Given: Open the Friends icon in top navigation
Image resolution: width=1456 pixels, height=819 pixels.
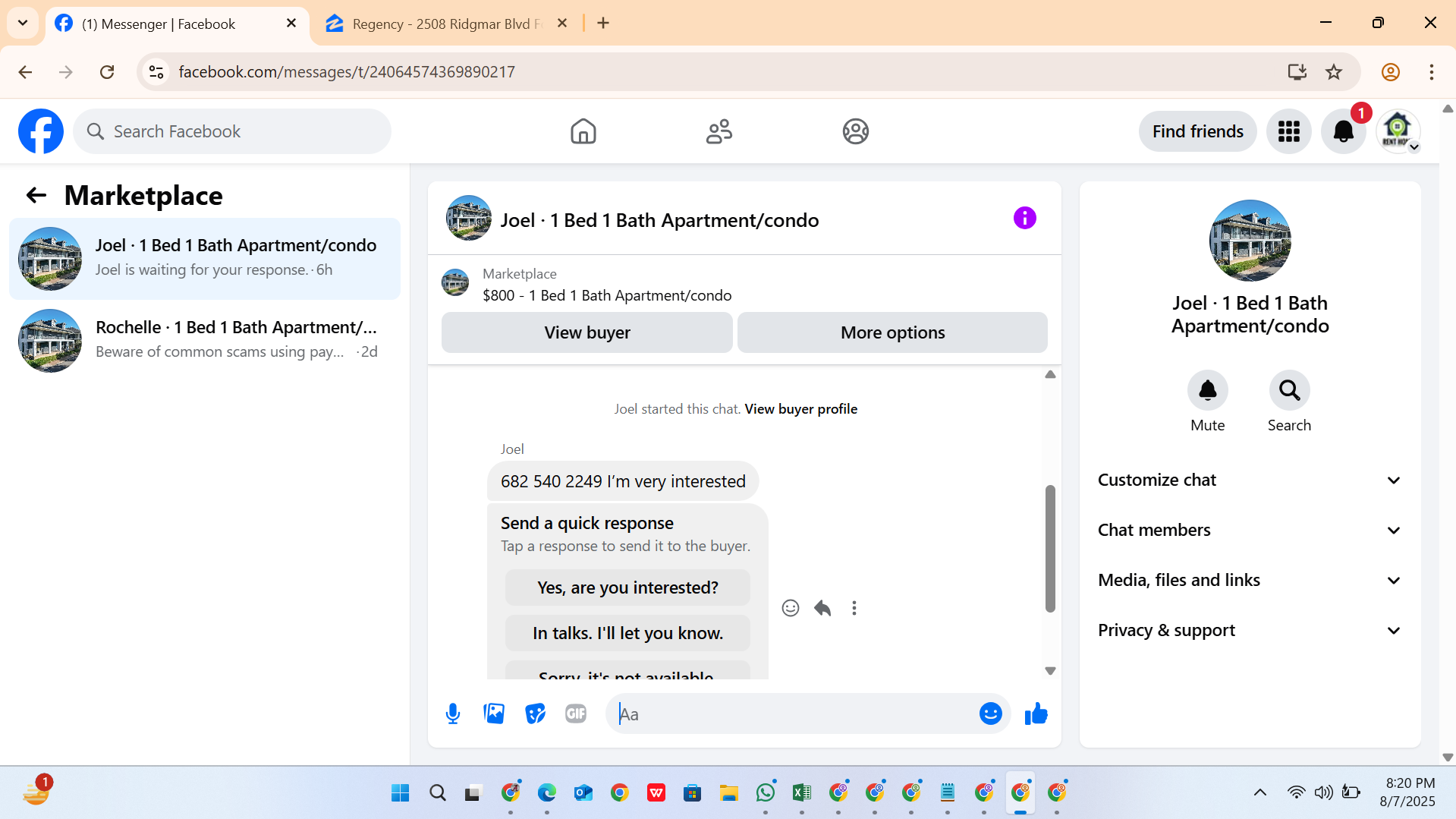Looking at the screenshot, I should (x=719, y=131).
